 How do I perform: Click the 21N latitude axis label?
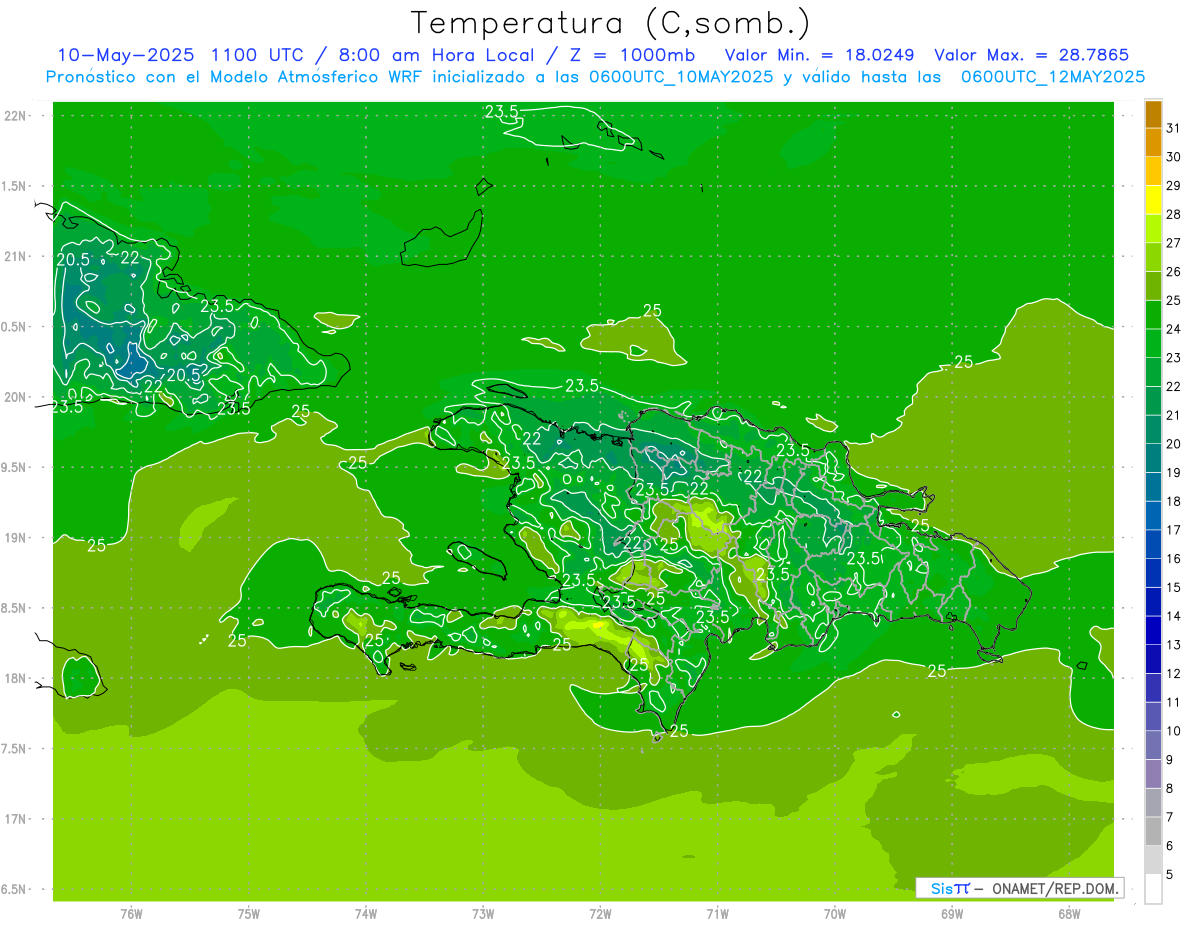coord(16,257)
